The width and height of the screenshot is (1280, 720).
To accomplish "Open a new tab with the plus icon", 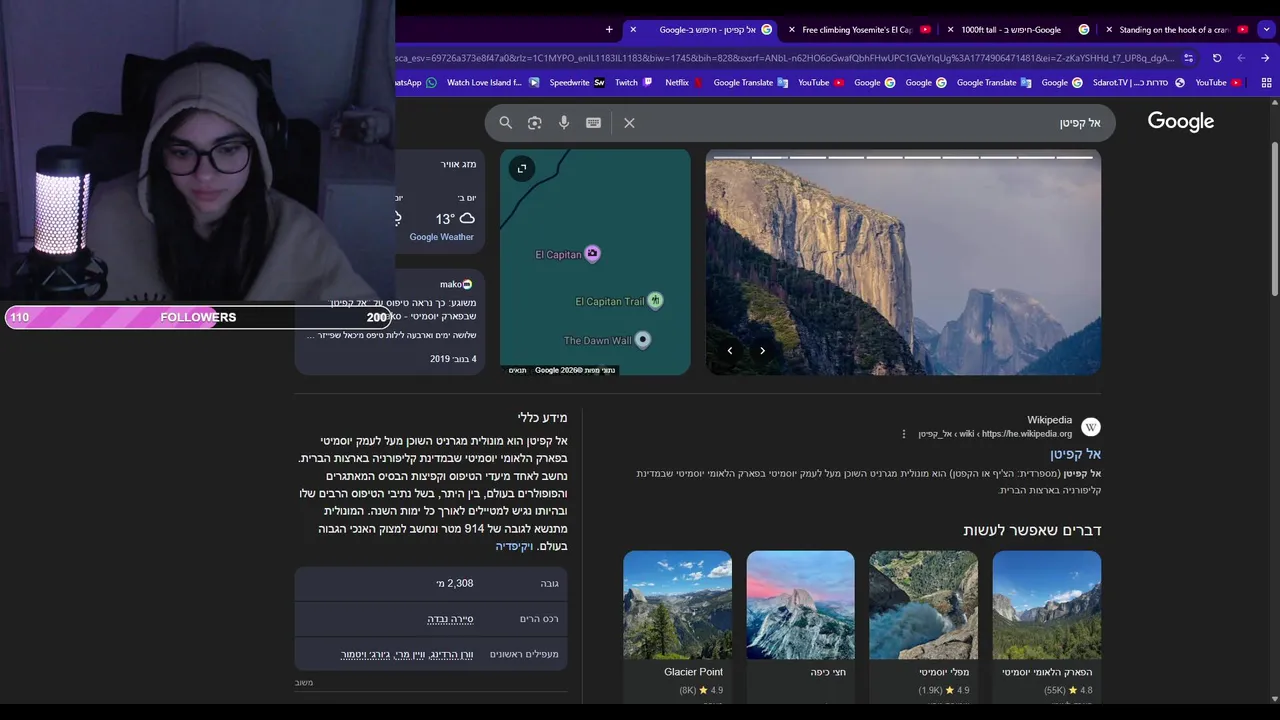I will click(x=609, y=30).
